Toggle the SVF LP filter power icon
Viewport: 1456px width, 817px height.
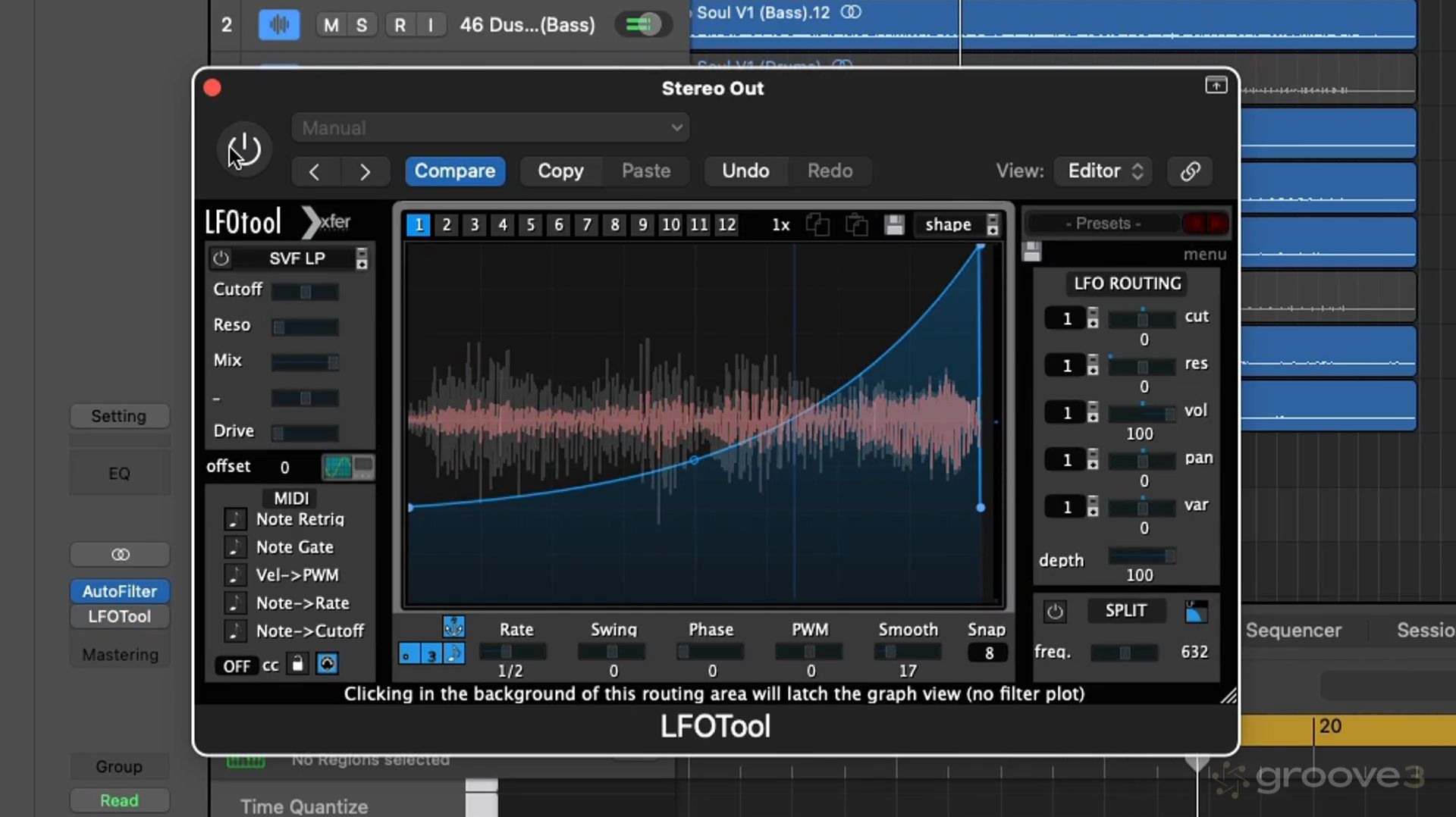(x=221, y=258)
